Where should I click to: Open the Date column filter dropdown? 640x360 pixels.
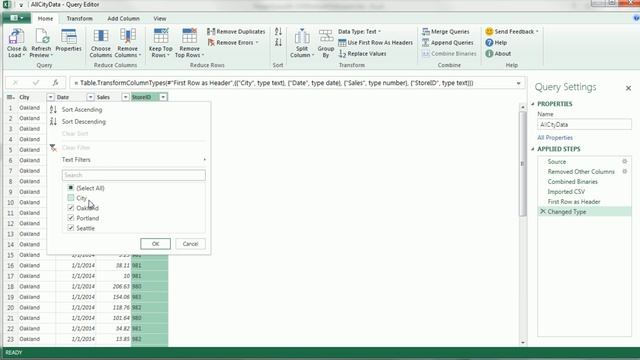90,97
